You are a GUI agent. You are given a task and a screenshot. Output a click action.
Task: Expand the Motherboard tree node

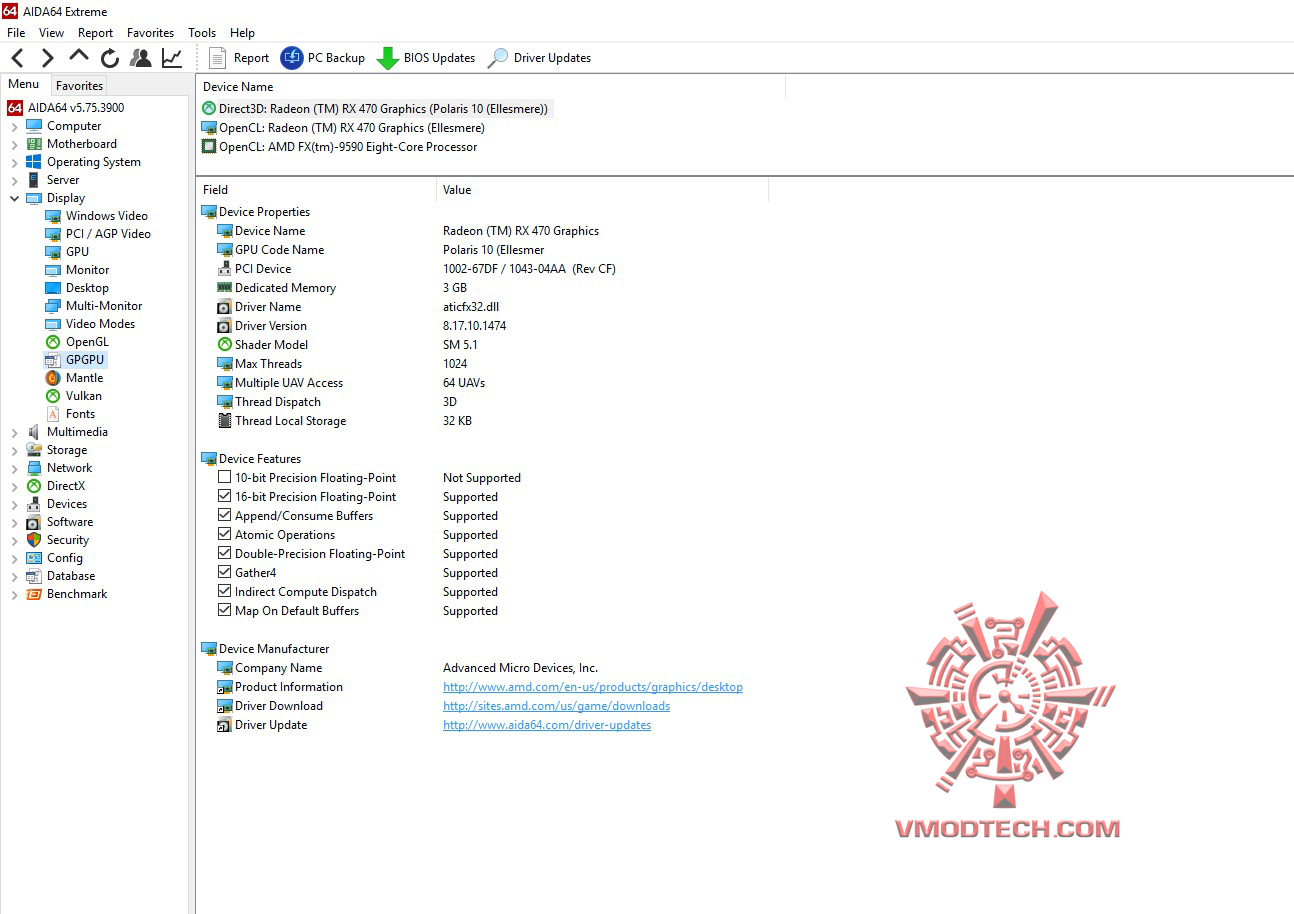click(x=14, y=144)
